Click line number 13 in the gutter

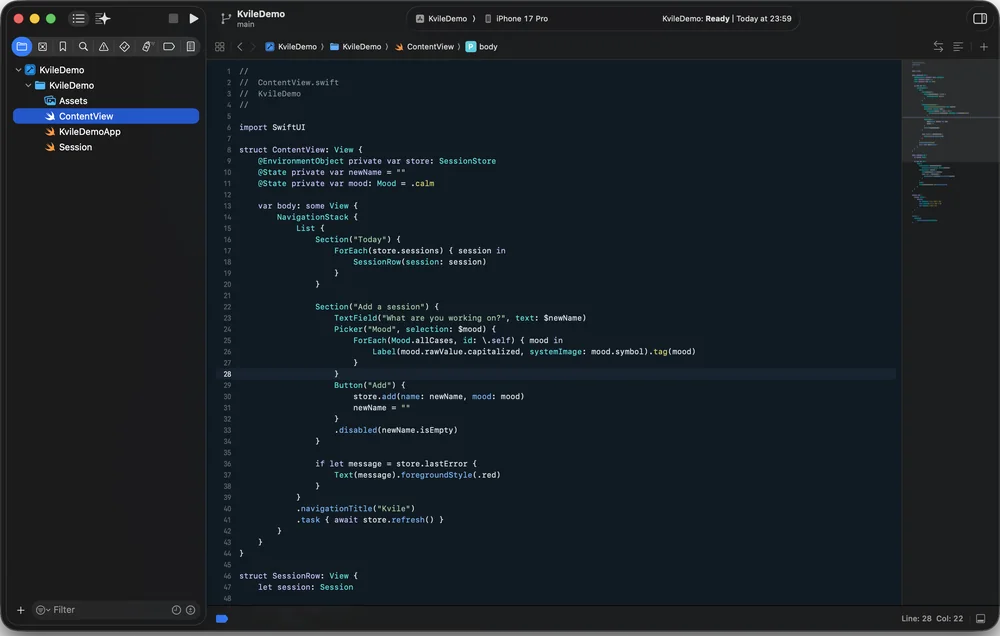227,206
